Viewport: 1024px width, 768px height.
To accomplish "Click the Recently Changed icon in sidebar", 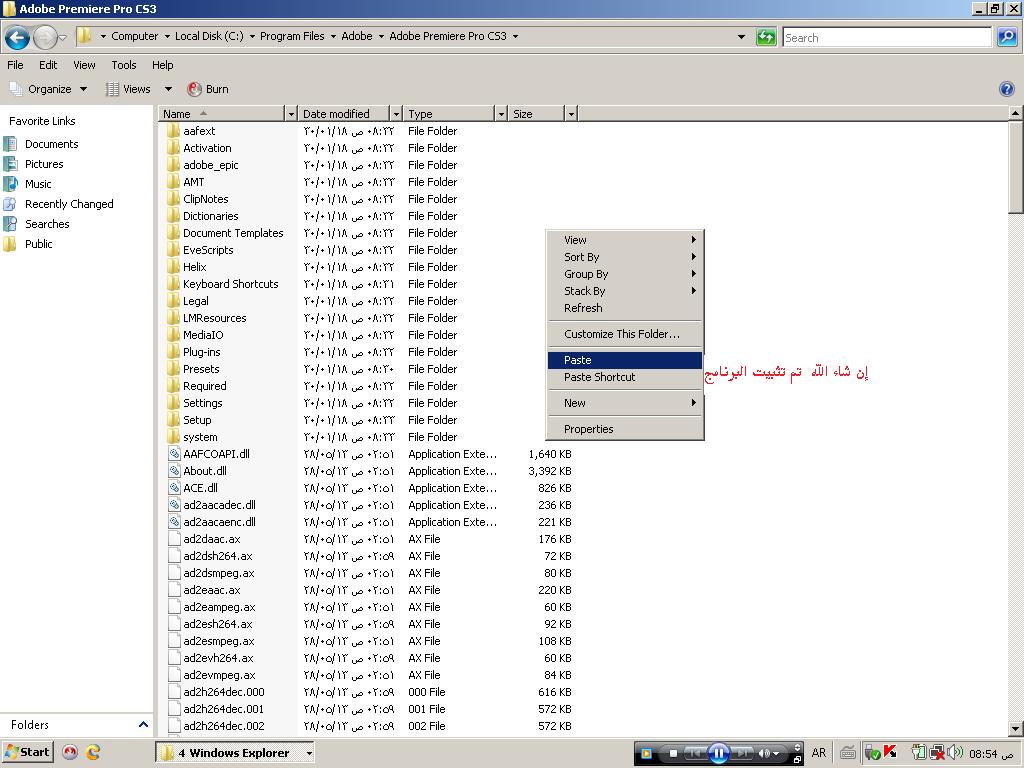I will pos(10,204).
